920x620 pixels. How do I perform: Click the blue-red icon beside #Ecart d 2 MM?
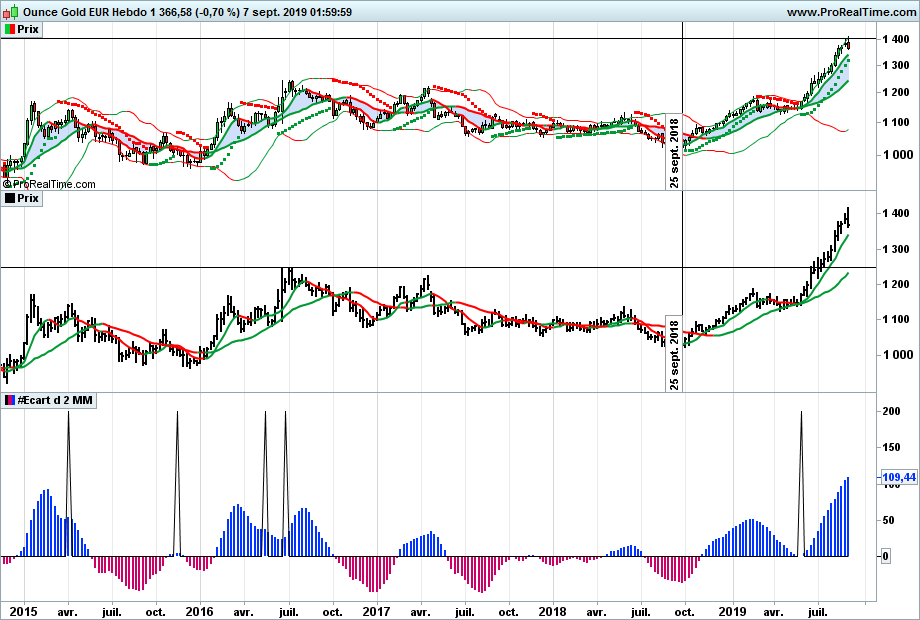(x=9, y=401)
